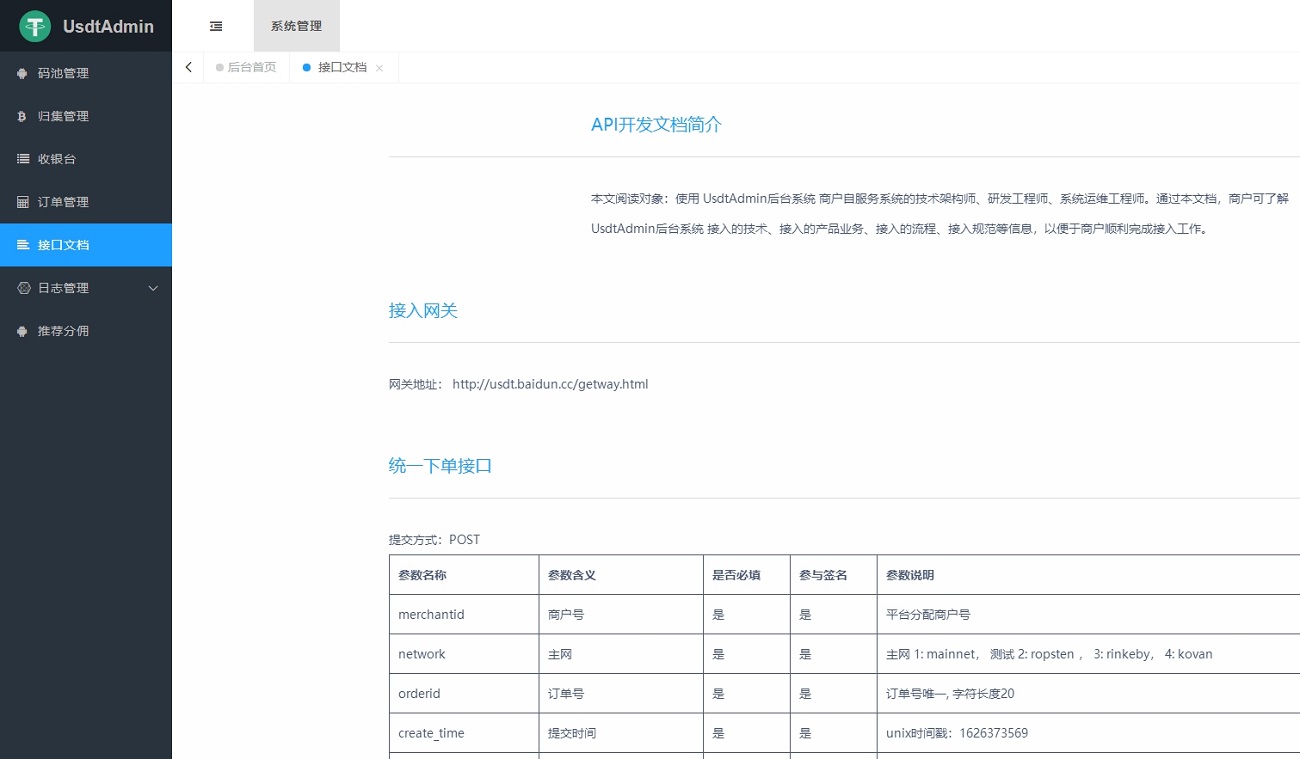1300x759 pixels.
Task: Select the highlighted 接口文档 sidebar icon
Action: click(x=22, y=244)
